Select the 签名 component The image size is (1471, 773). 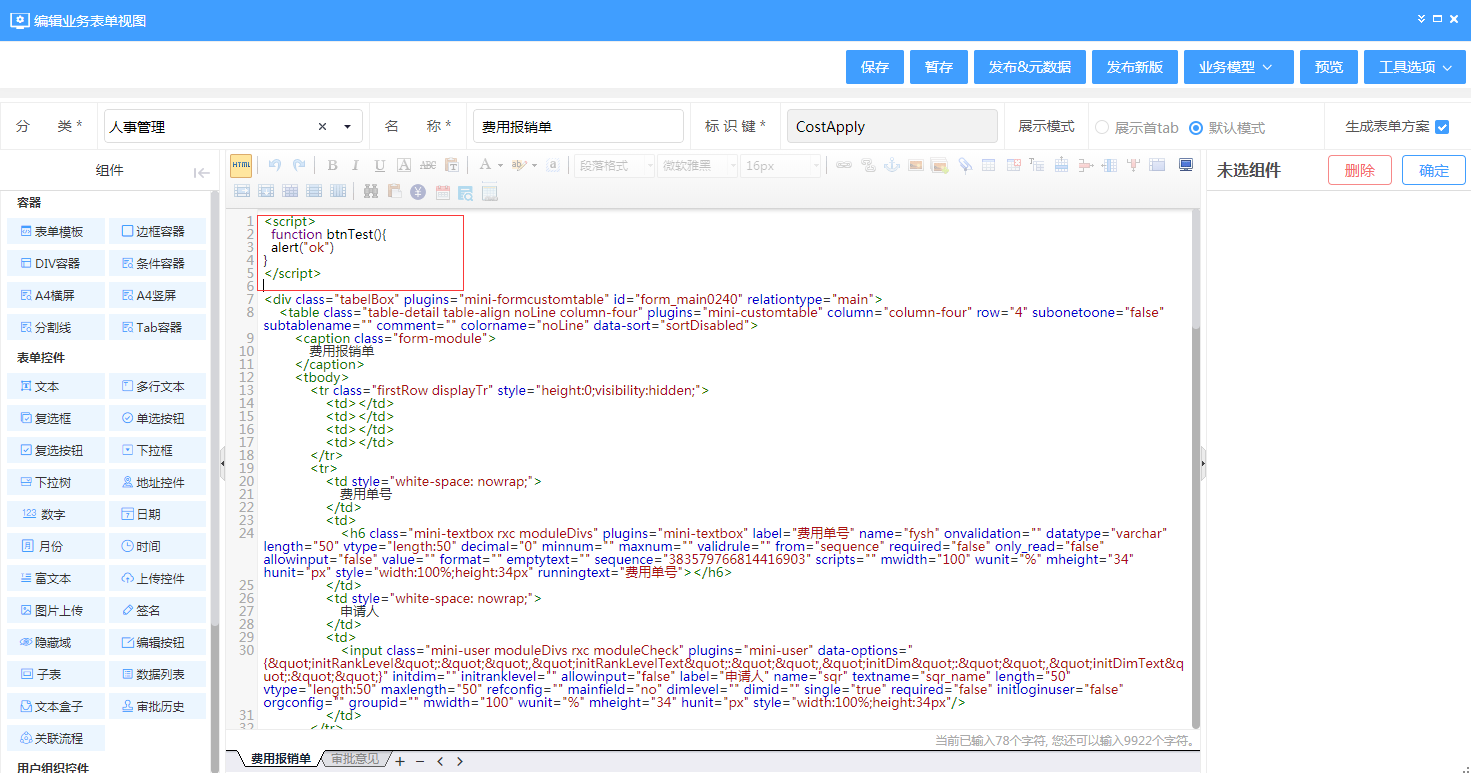(x=158, y=610)
